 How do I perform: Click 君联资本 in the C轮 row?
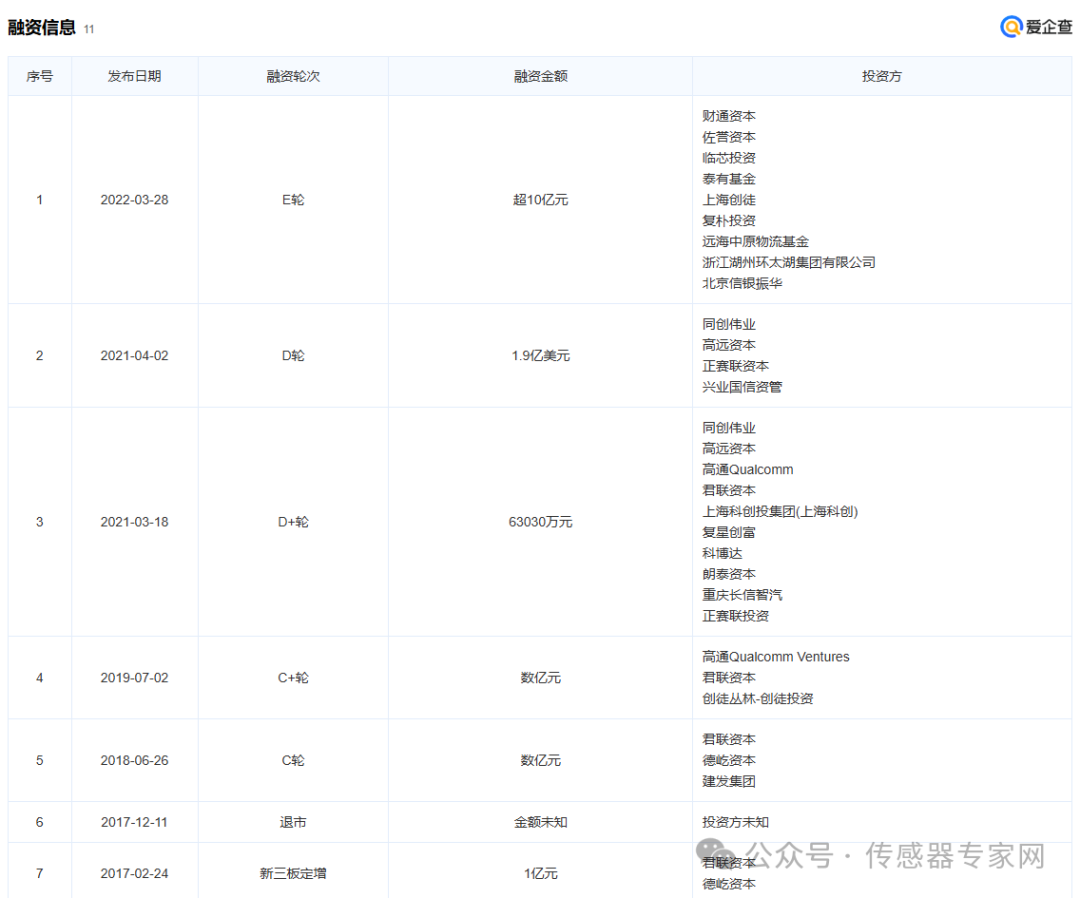coord(729,740)
